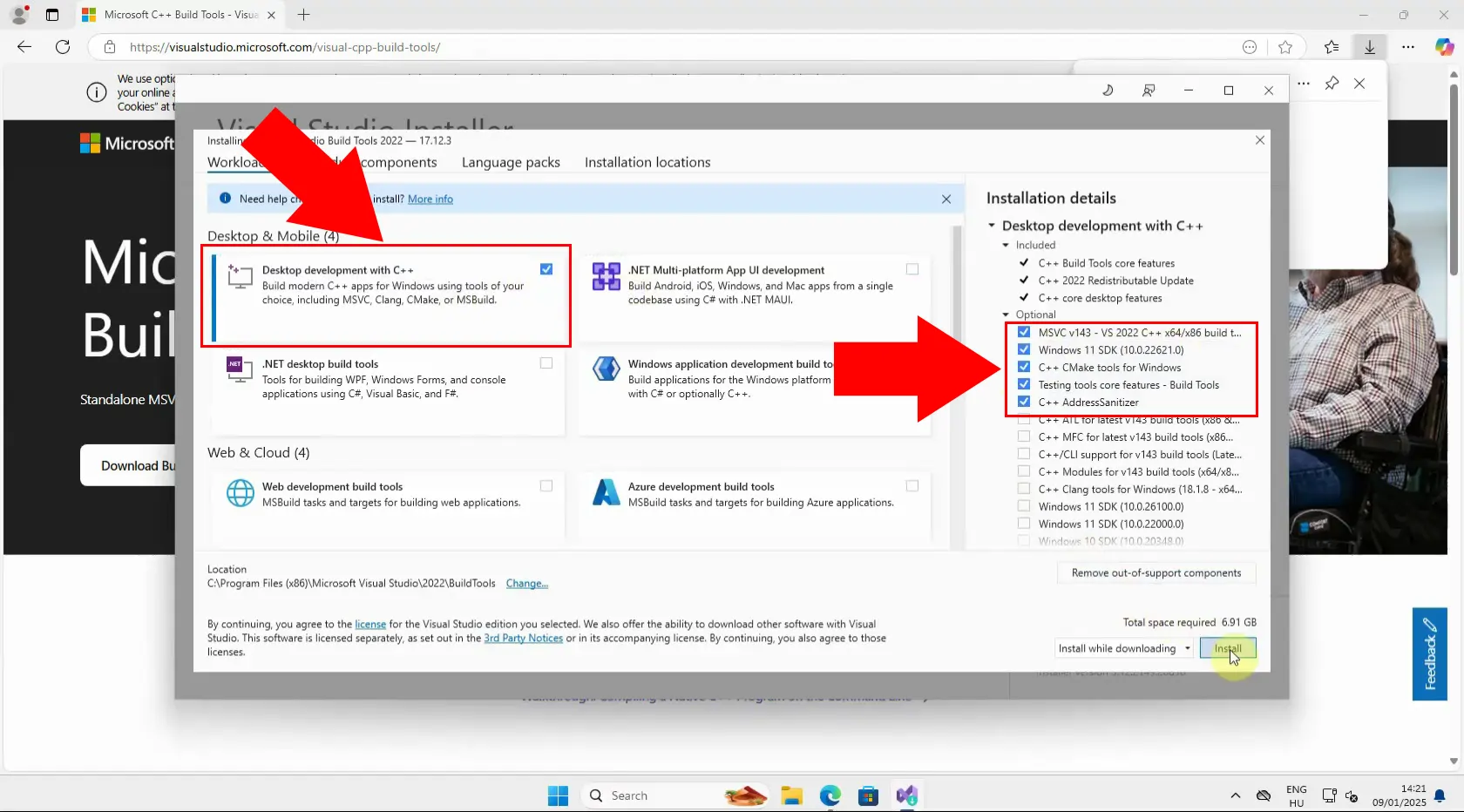This screenshot has height=812, width=1464.
Task: Collapse the Optional components list
Action: 1006,315
